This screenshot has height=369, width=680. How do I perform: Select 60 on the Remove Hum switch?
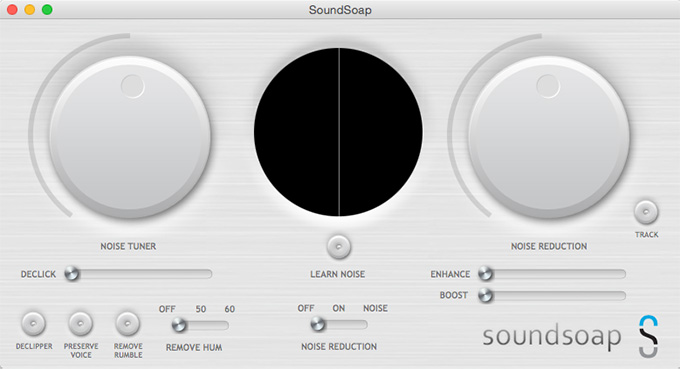(229, 309)
